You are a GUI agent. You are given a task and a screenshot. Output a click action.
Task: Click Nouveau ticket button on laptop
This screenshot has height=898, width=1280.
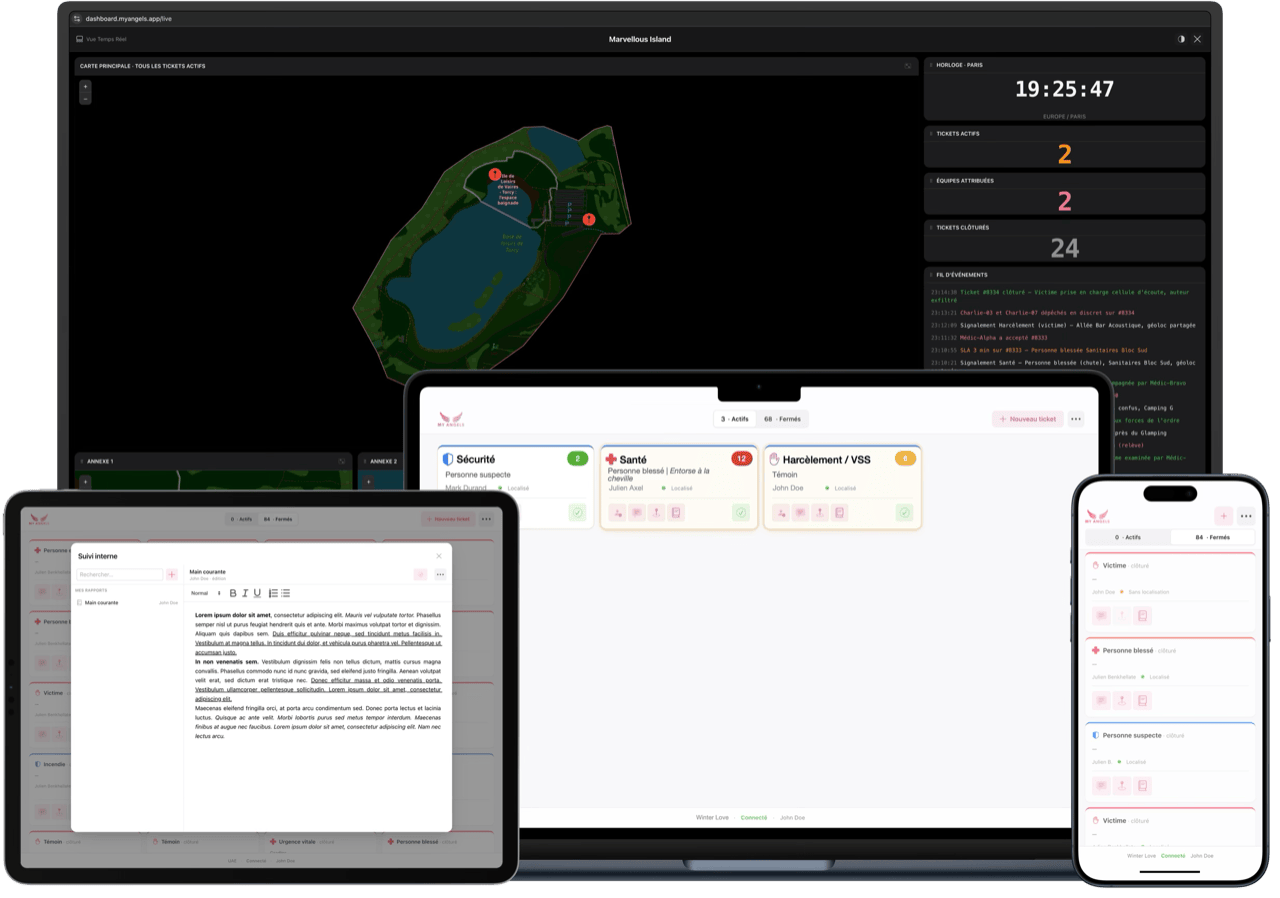click(x=1028, y=419)
